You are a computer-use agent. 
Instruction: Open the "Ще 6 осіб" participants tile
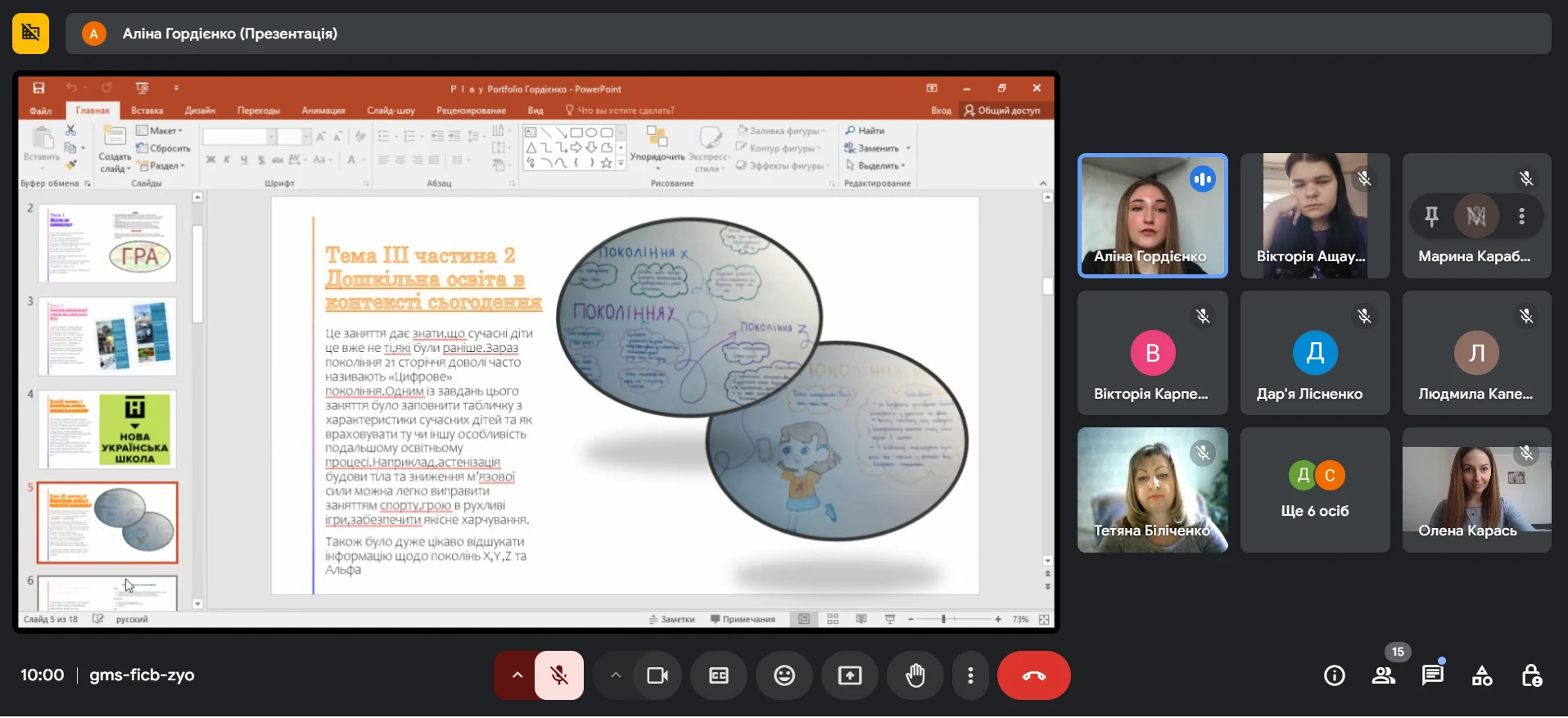click(1314, 490)
